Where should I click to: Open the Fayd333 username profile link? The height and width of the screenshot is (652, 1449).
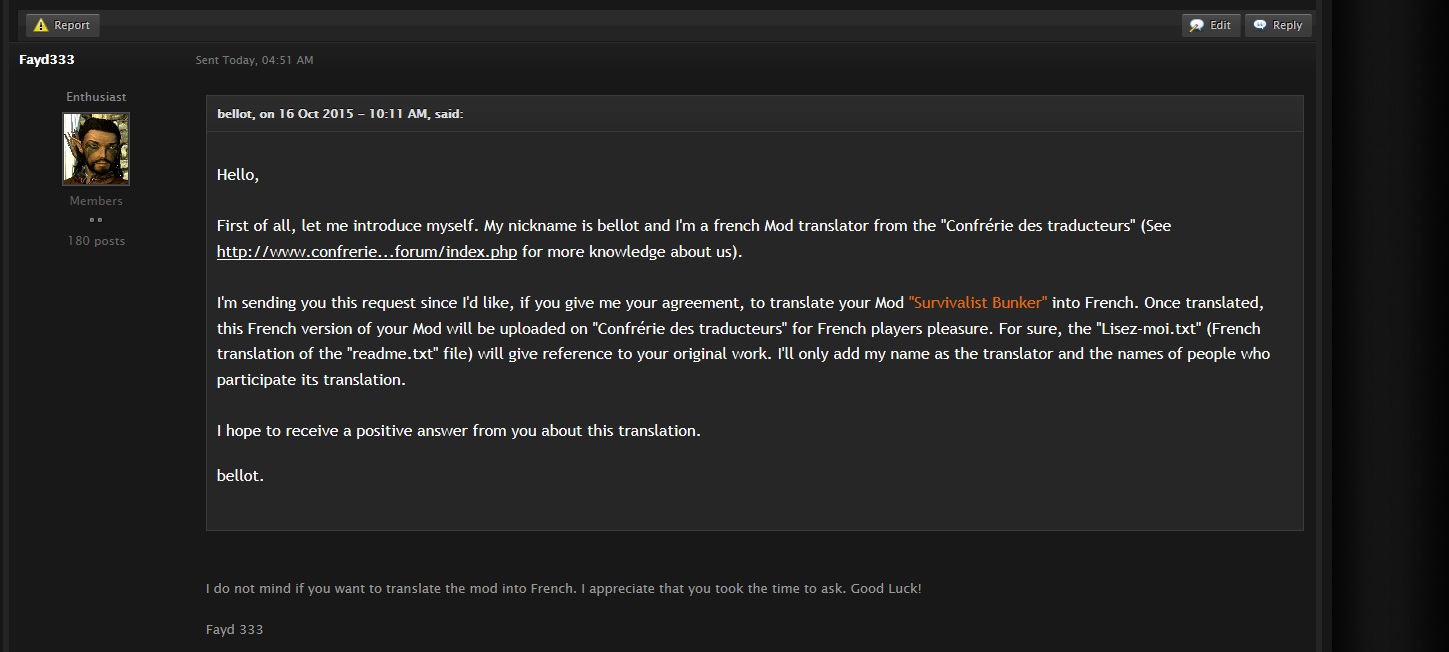click(47, 60)
